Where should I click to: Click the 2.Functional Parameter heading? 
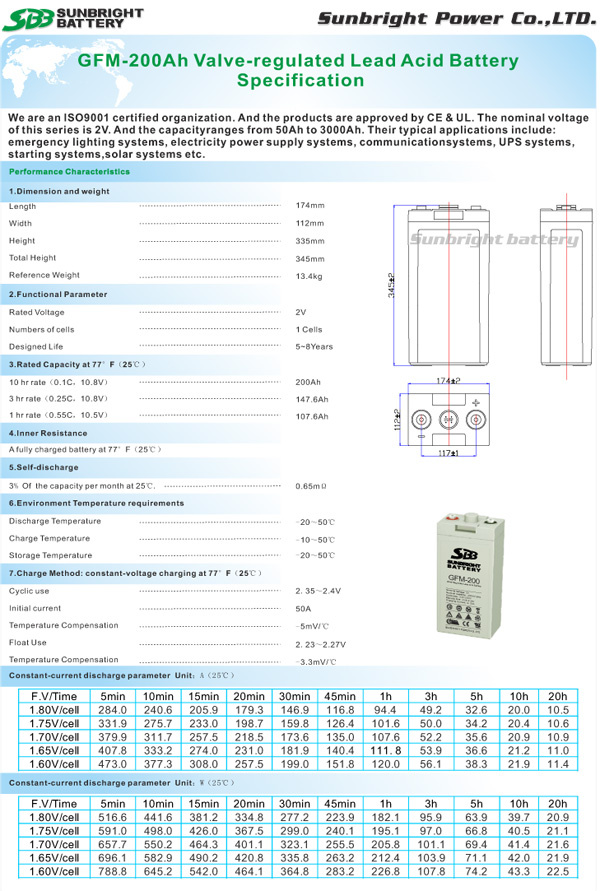(58, 294)
